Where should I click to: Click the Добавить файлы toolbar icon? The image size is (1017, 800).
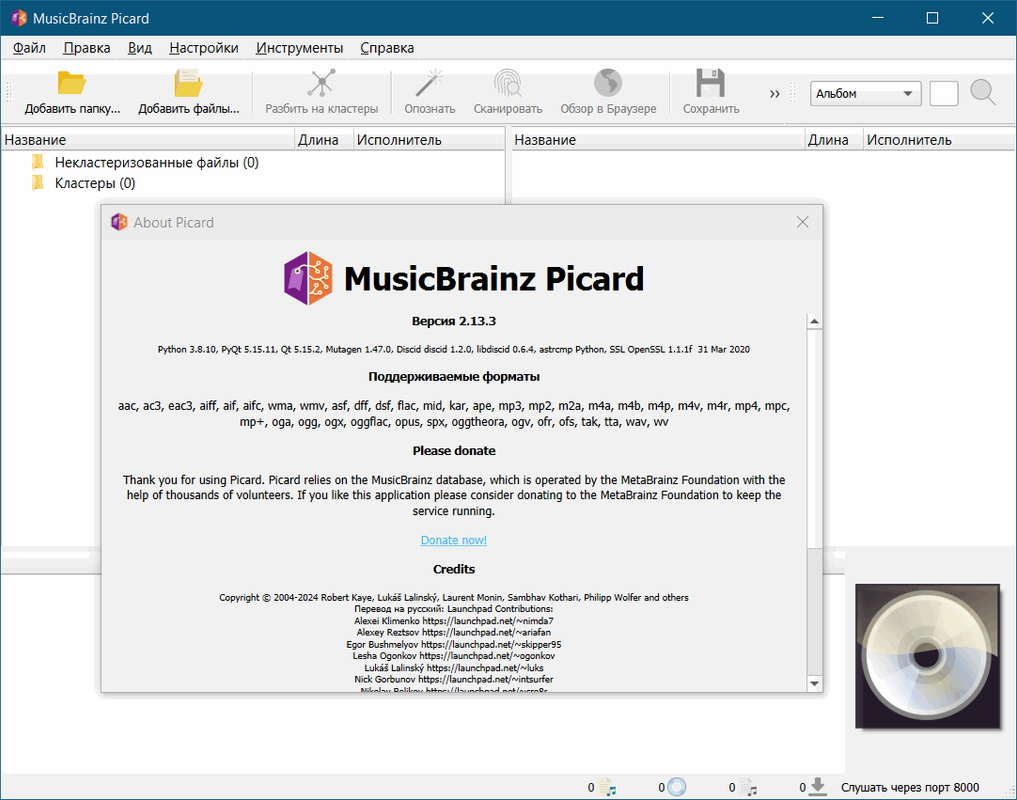pyautogui.click(x=188, y=84)
